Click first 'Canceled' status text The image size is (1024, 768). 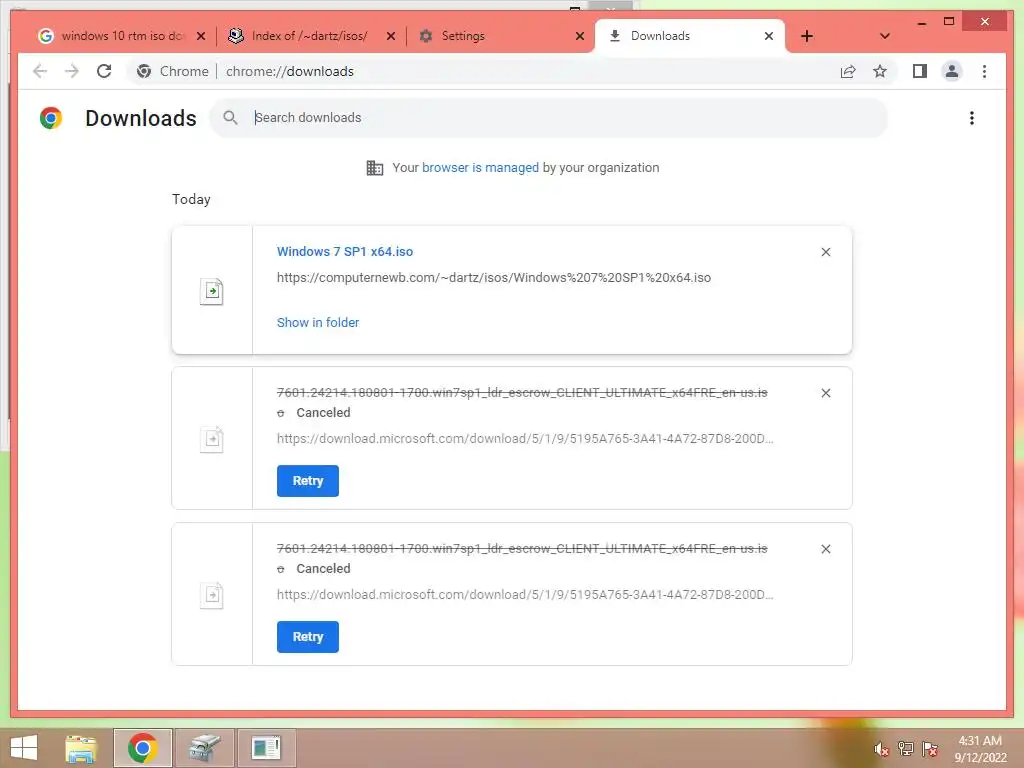pos(323,413)
